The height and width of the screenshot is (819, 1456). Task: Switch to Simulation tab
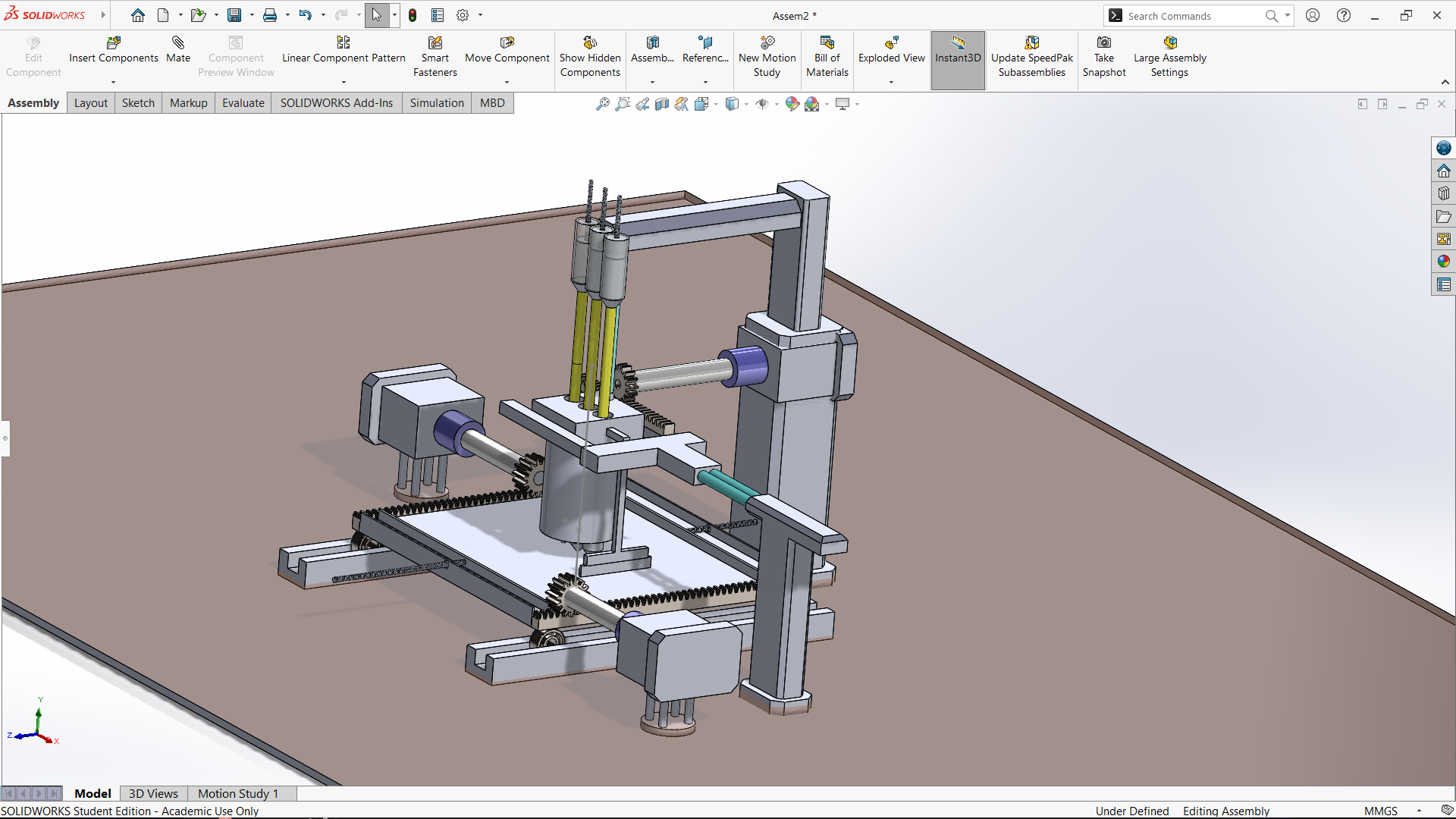click(x=437, y=103)
